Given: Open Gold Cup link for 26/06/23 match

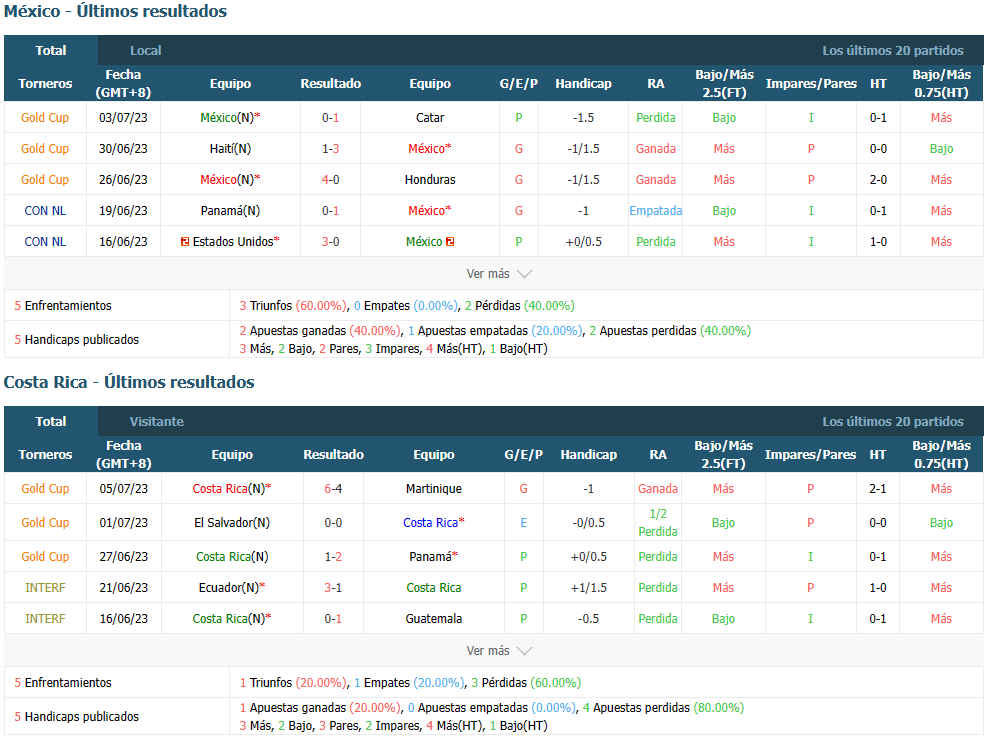Looking at the screenshot, I should coord(45,179).
